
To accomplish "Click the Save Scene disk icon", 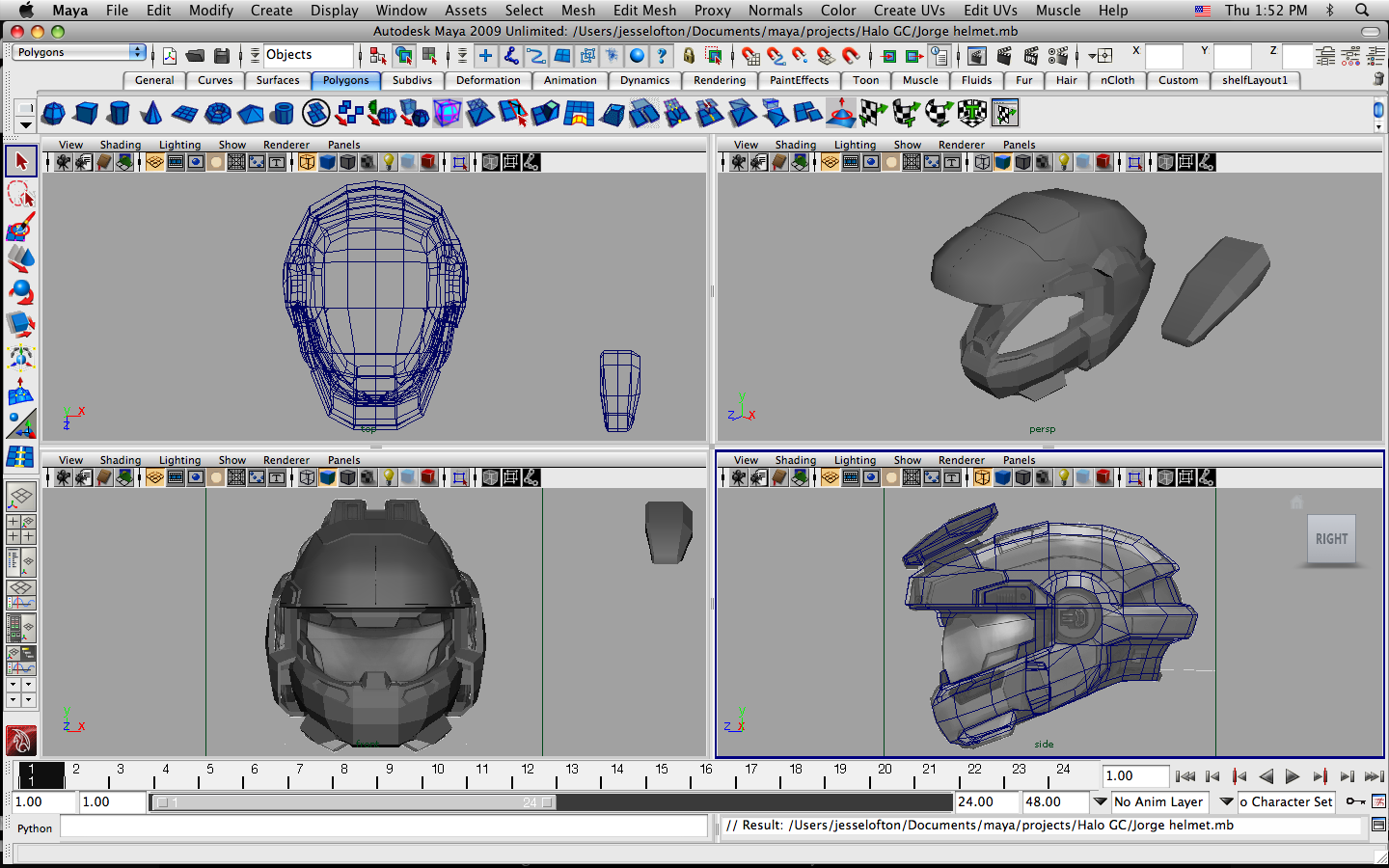I will click(222, 56).
